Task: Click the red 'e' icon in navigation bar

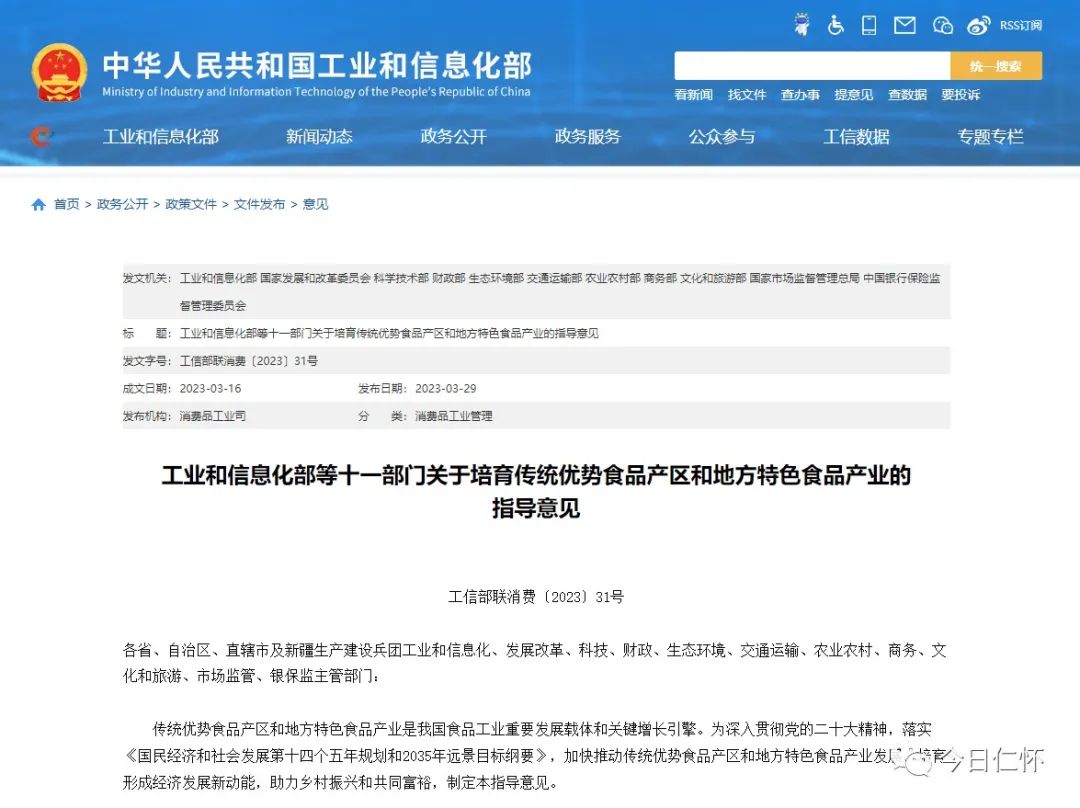Action: point(41,136)
